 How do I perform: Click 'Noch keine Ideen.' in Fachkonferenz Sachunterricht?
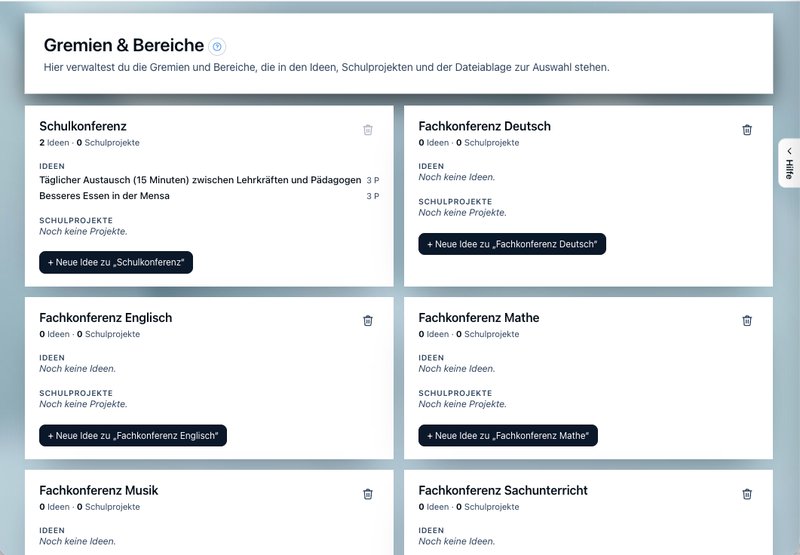pyautogui.click(x=457, y=542)
